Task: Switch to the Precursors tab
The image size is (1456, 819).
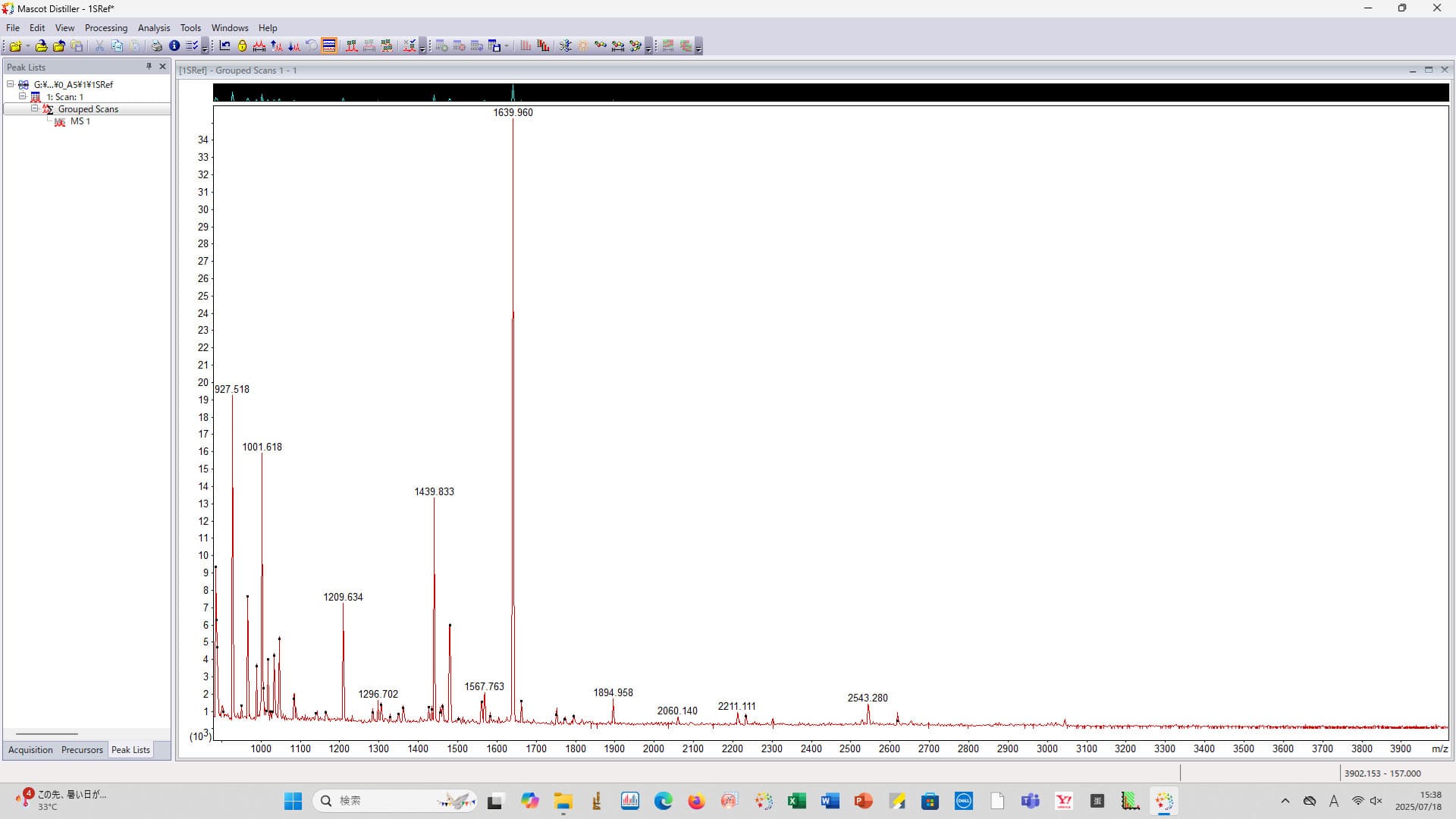Action: [x=82, y=750]
